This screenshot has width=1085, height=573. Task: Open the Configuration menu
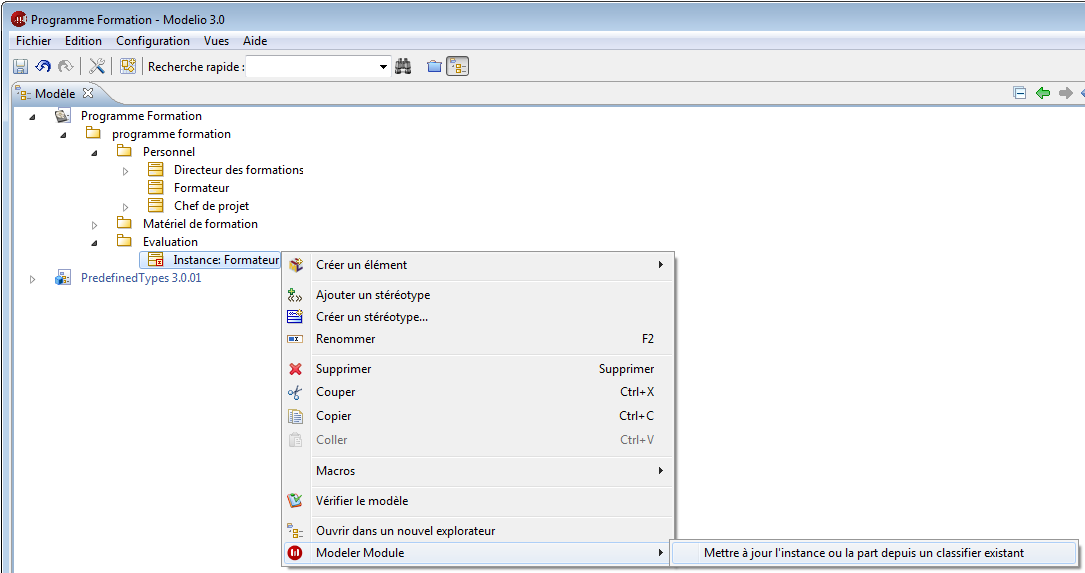click(153, 41)
